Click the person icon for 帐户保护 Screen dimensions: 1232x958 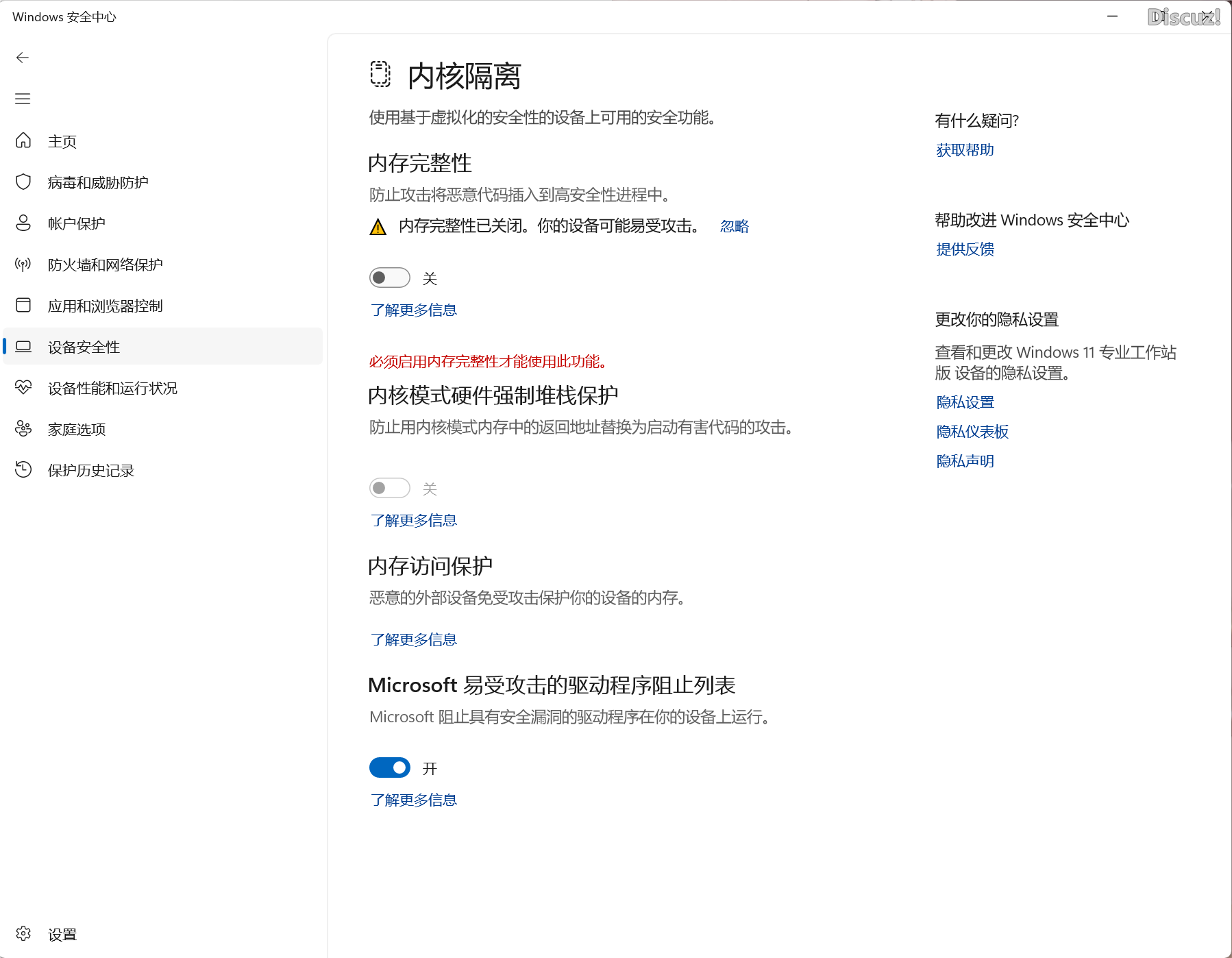coord(23,223)
